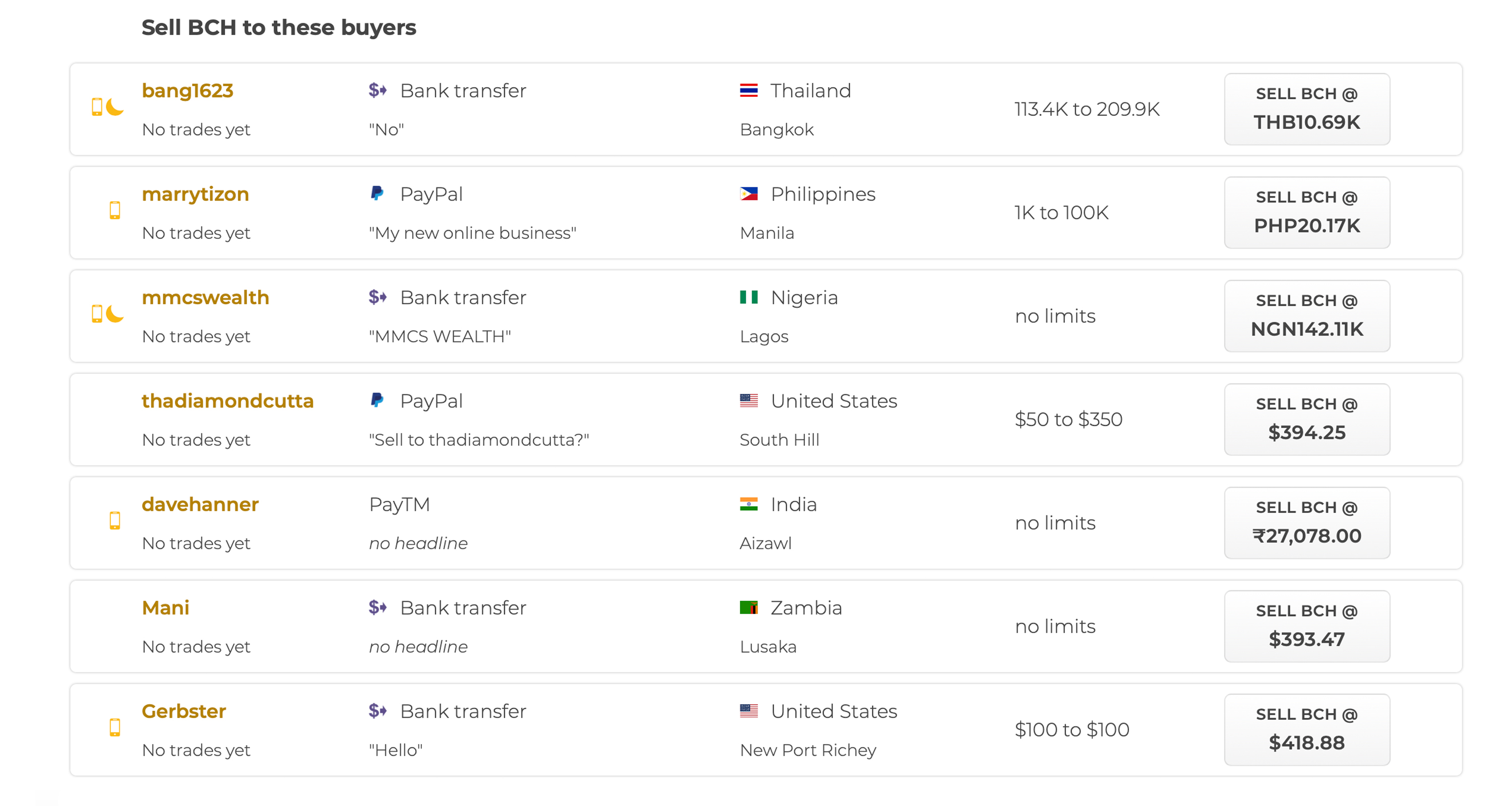Click the Nigeria flag icon
1512x806 pixels.
[x=748, y=297]
